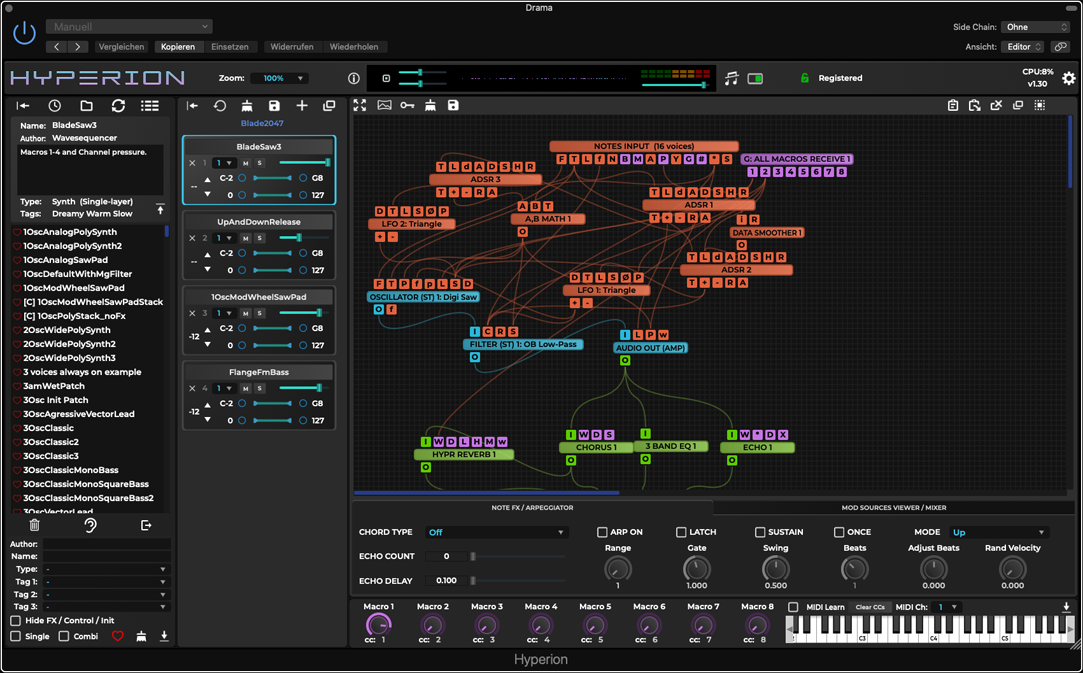Click the fullscreen expand icon above node editor
Screen dimensions: 1083x673
pyautogui.click(x=360, y=105)
